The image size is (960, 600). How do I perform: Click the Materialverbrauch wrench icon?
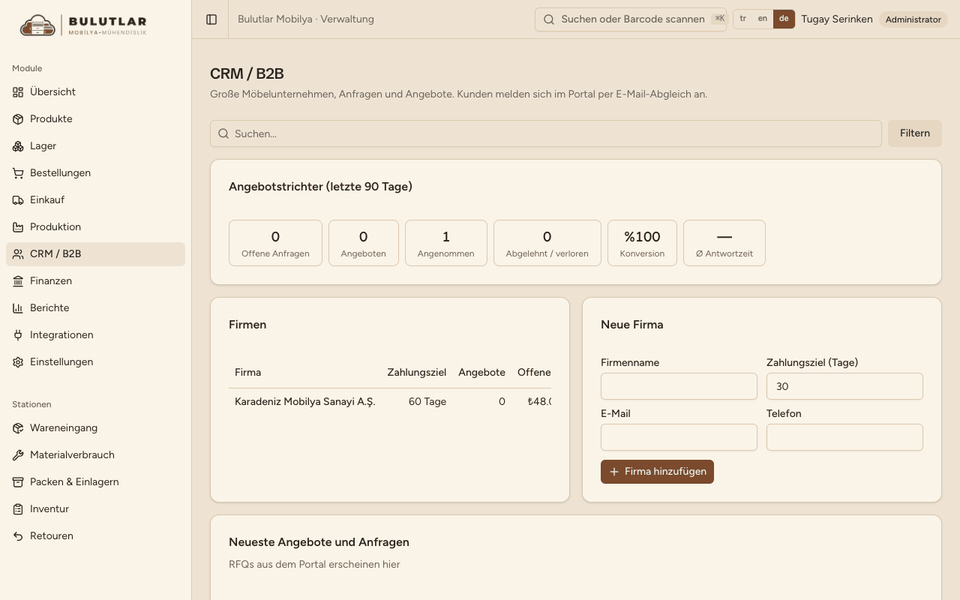tap(18, 455)
